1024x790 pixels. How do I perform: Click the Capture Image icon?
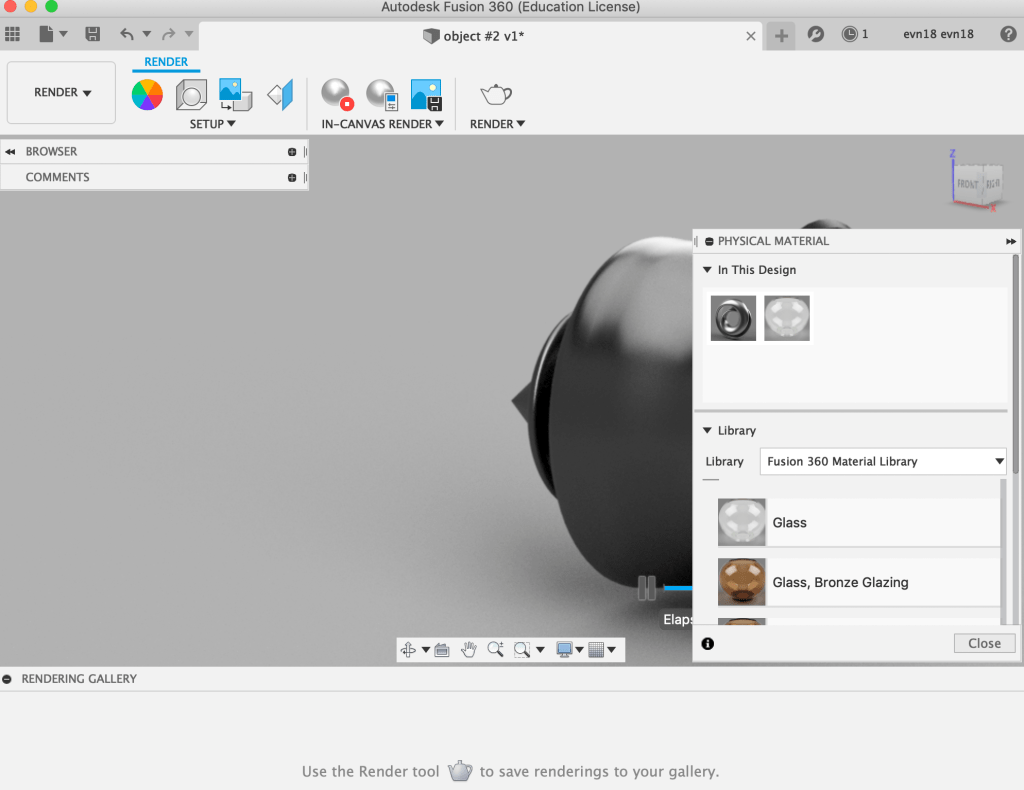pyautogui.click(x=426, y=95)
